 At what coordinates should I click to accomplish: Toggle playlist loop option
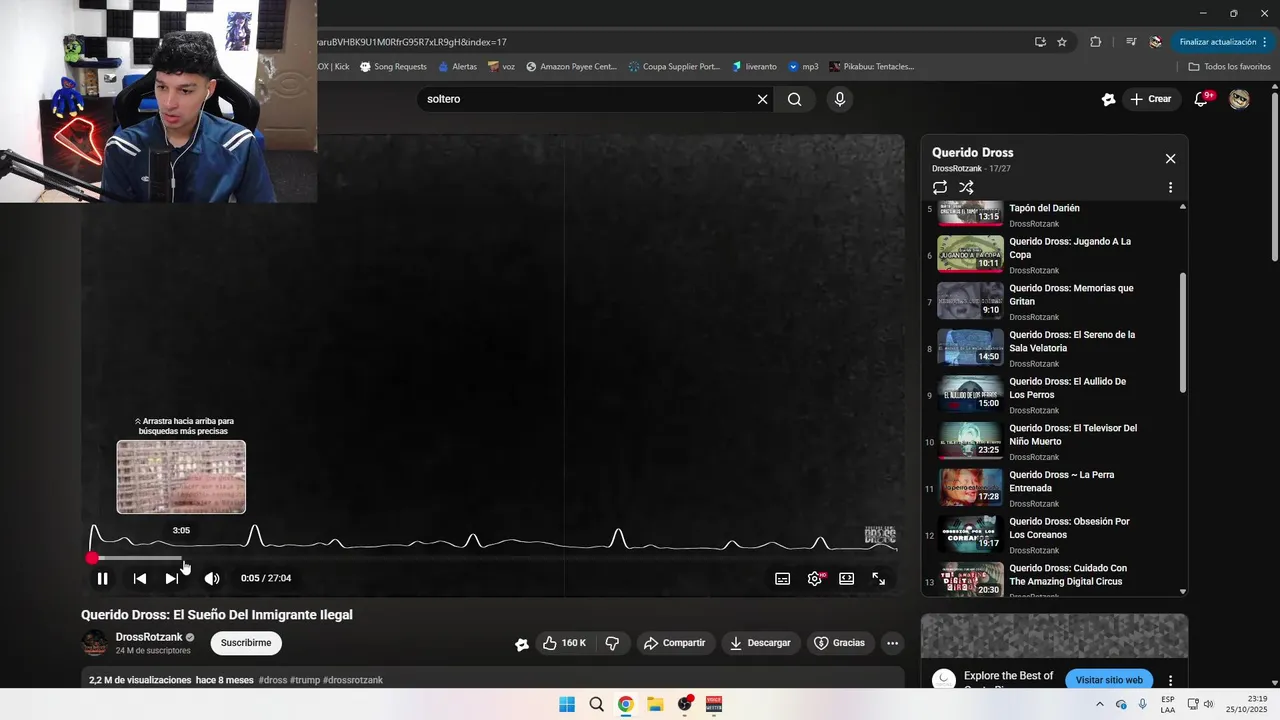click(x=940, y=187)
